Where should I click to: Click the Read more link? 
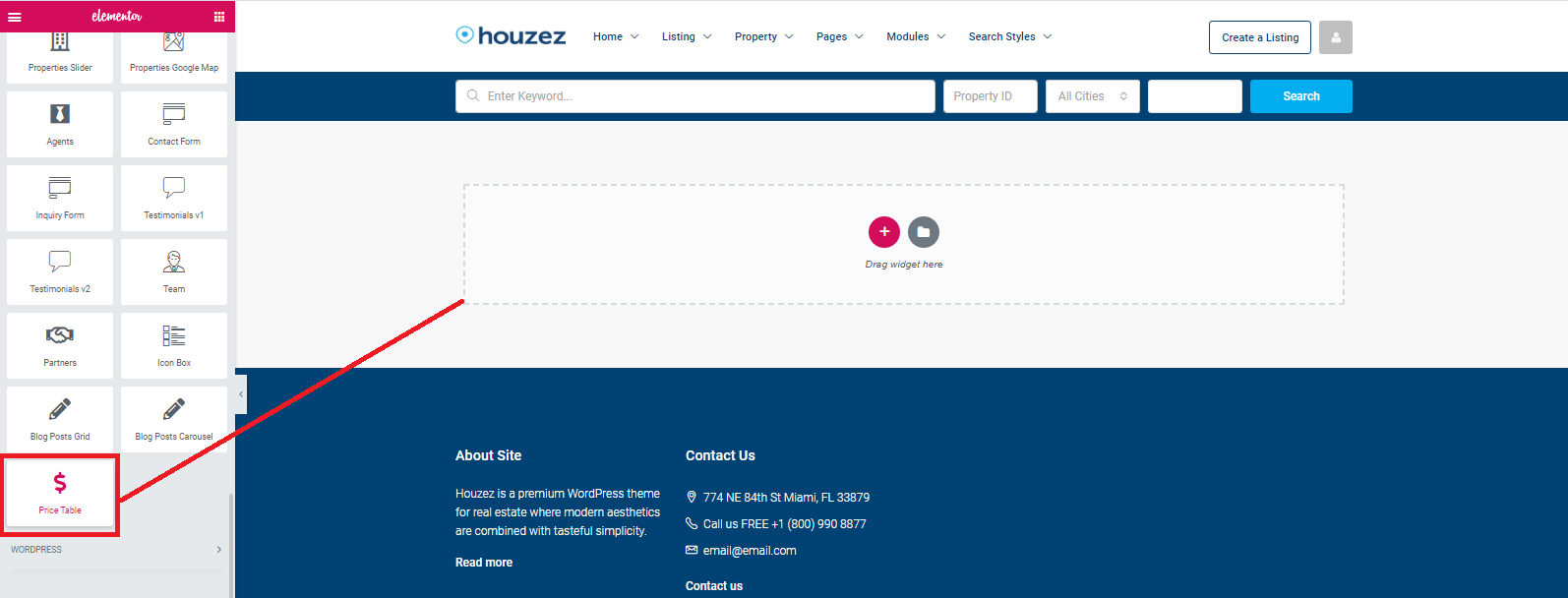[x=484, y=563]
